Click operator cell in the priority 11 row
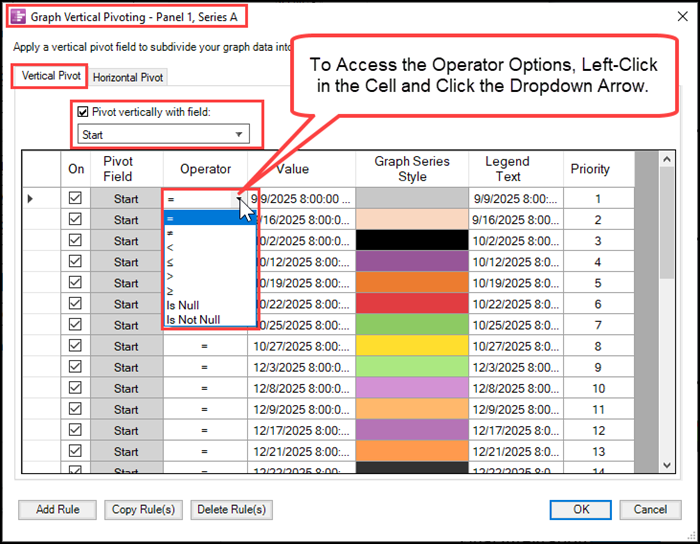The width and height of the screenshot is (700, 544). point(205,409)
